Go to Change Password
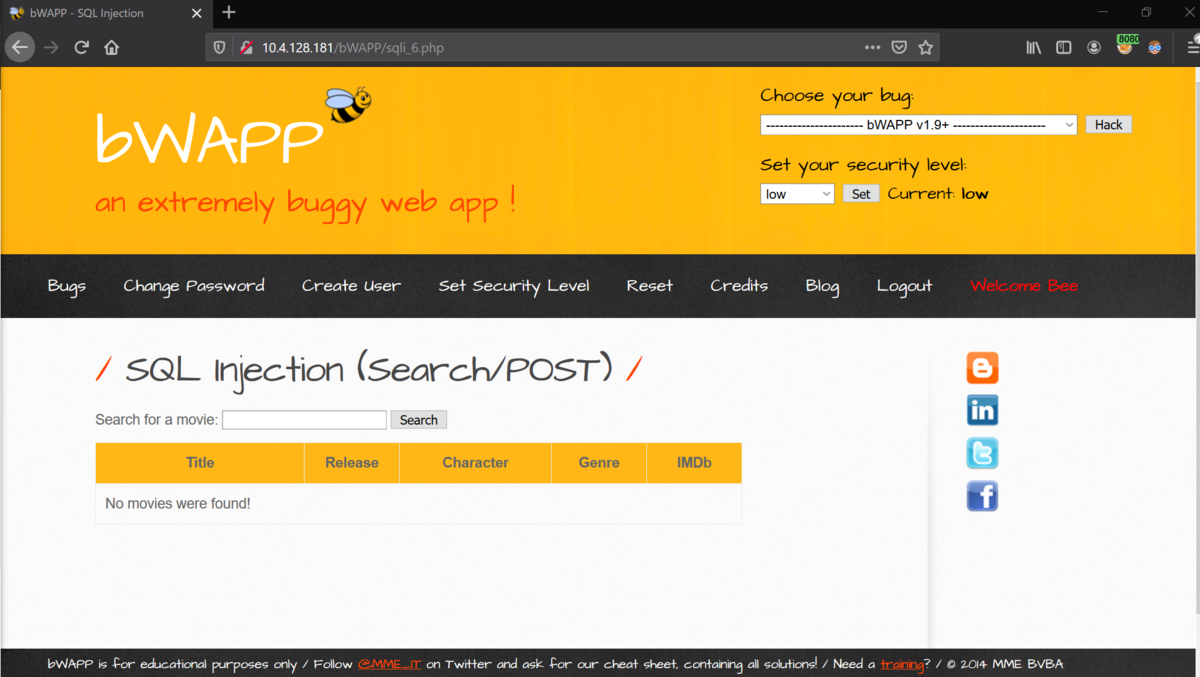 coord(194,286)
